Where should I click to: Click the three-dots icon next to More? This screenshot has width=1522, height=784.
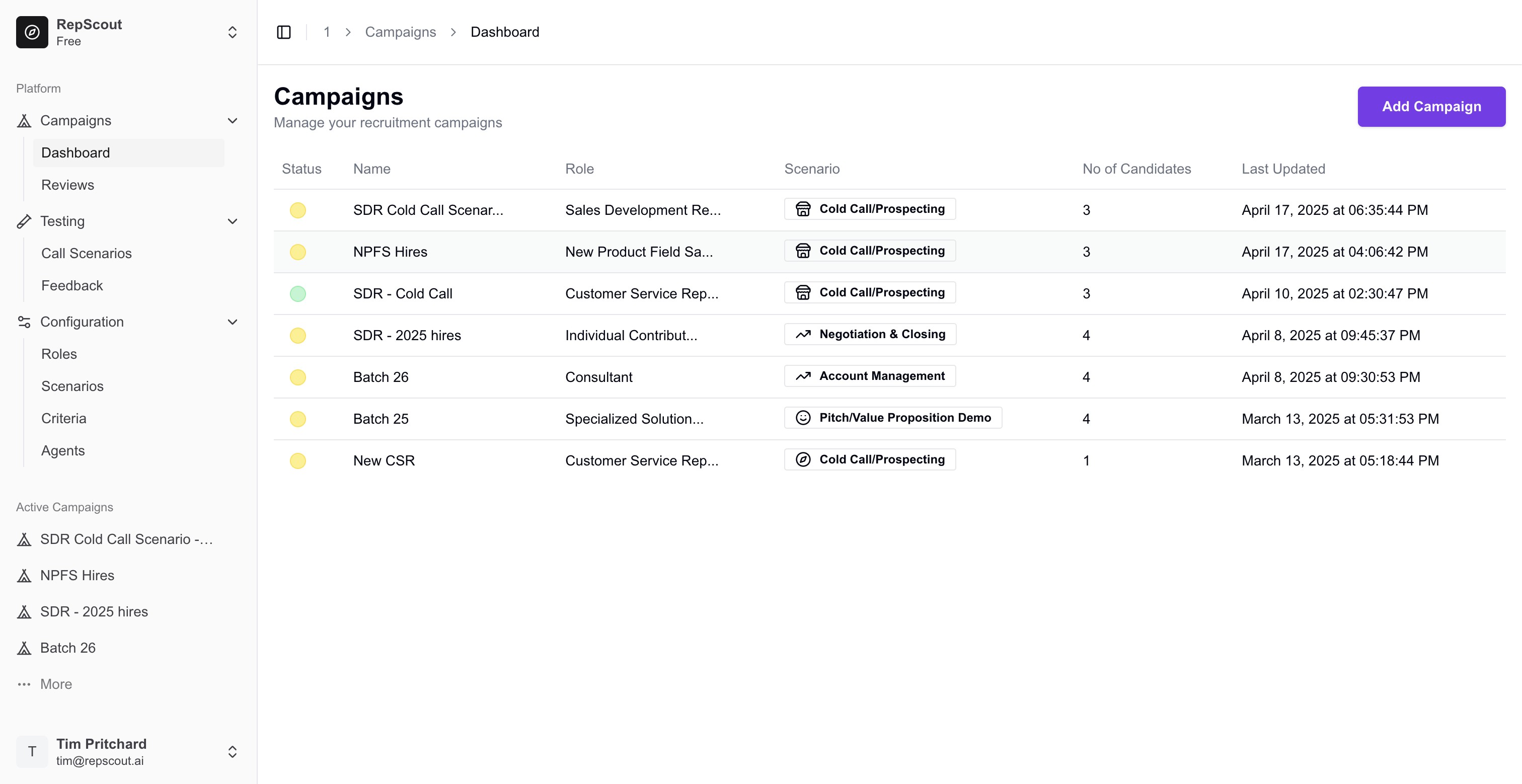tap(24, 684)
